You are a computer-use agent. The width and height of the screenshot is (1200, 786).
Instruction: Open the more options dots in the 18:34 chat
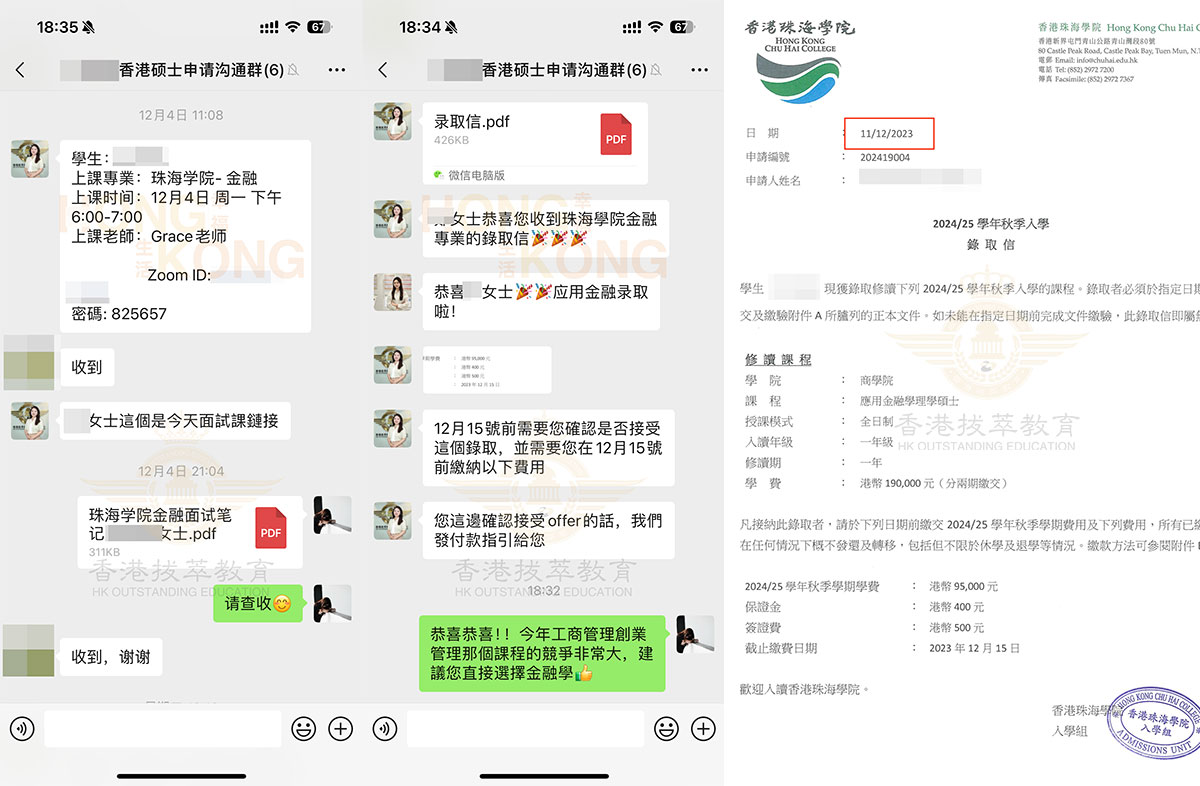698,70
